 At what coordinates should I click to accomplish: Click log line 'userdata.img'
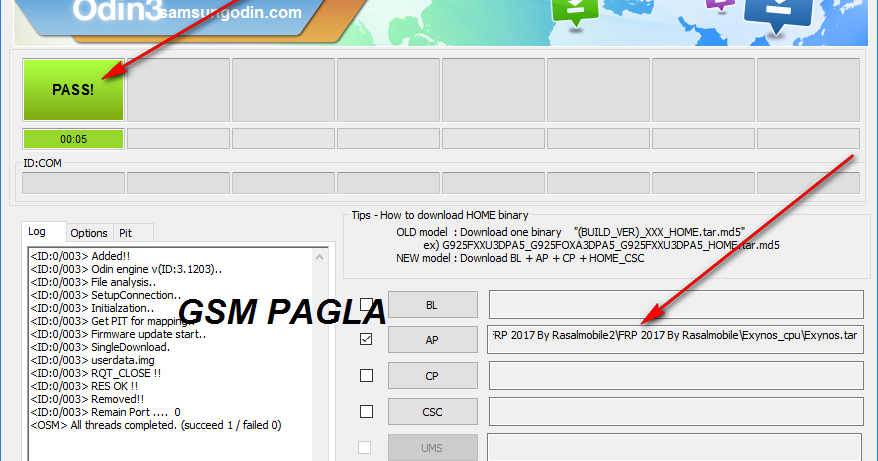tap(92, 360)
